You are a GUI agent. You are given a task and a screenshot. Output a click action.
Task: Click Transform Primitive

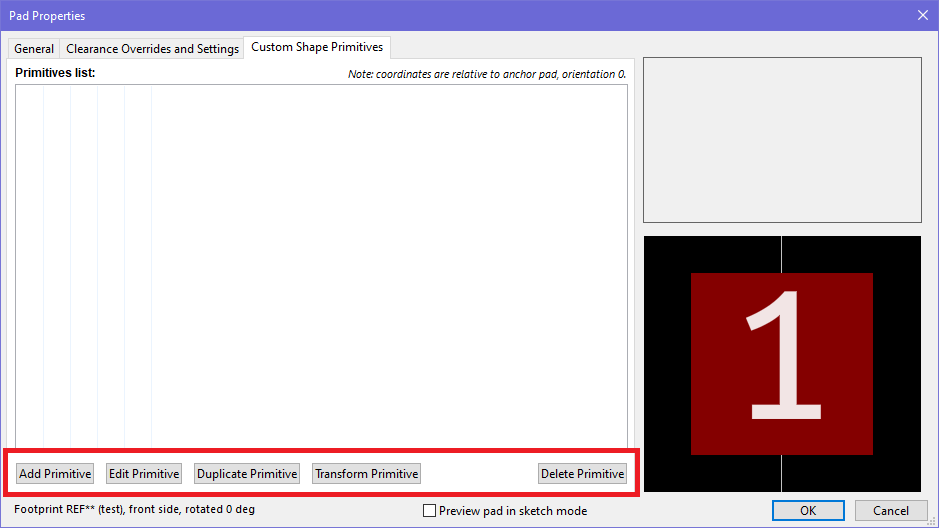[366, 474]
